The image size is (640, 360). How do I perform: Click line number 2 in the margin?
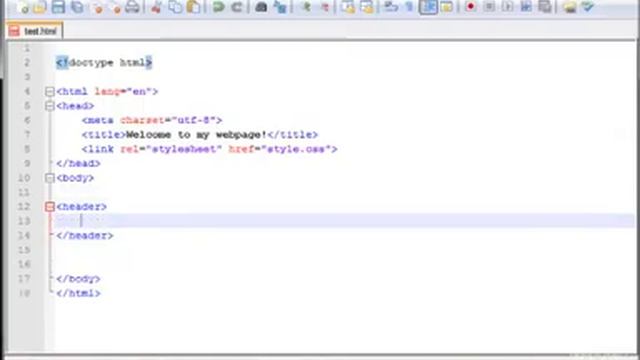pos(27,62)
